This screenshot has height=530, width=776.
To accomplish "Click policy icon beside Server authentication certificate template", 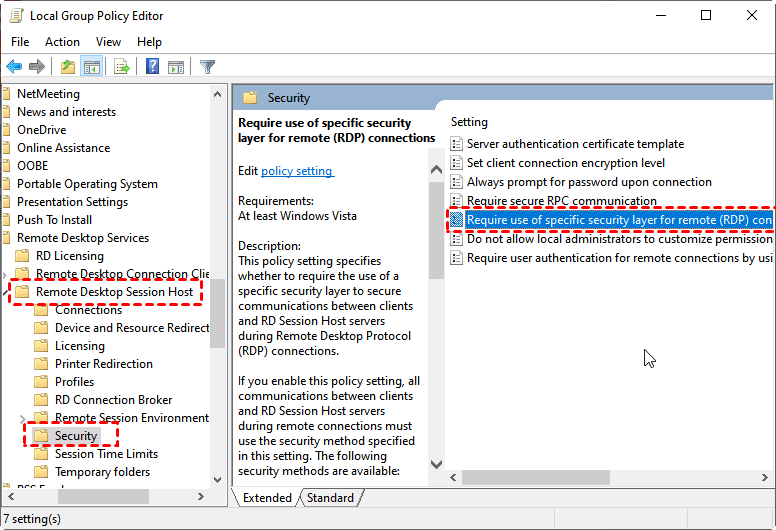I will click(x=456, y=144).
